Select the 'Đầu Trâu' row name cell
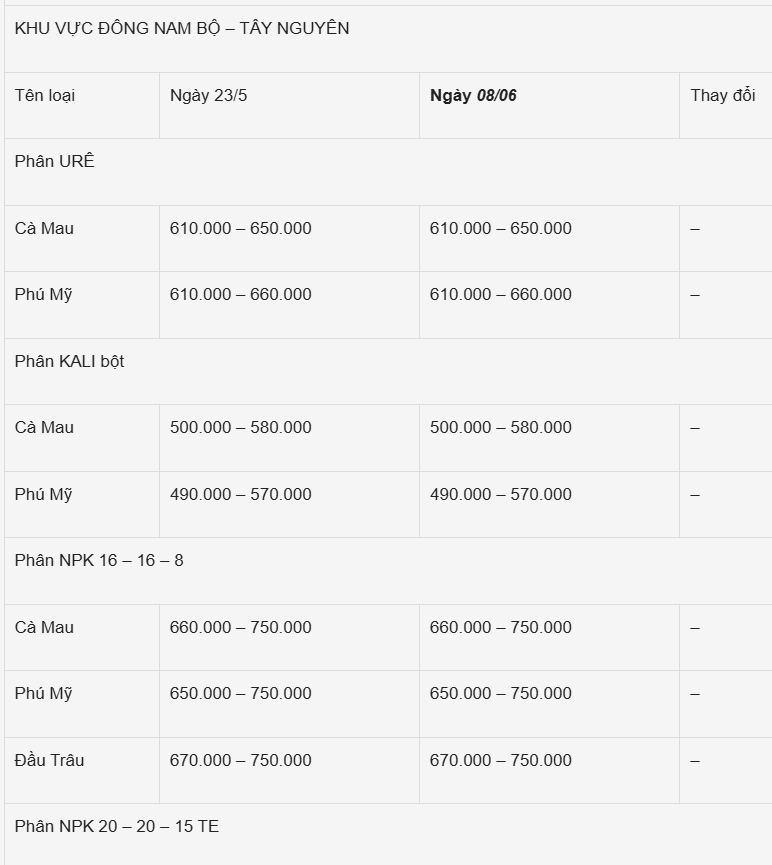 (50, 760)
